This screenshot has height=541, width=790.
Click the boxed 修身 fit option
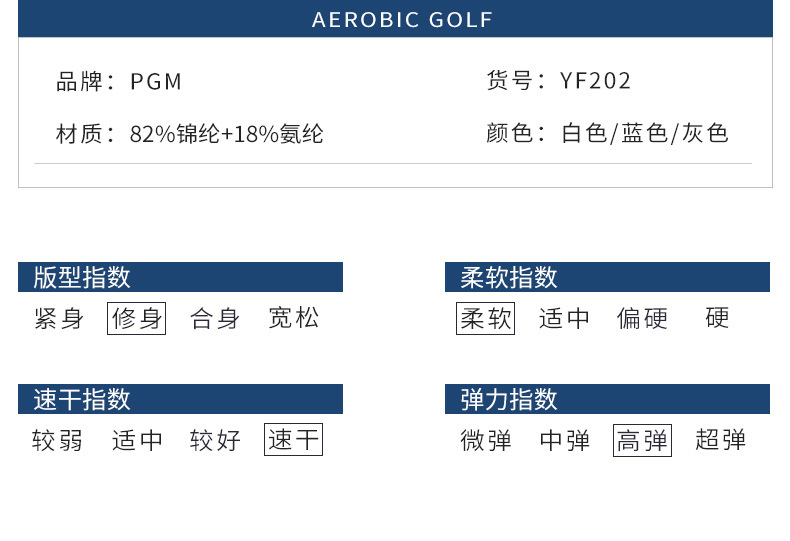click(136, 319)
